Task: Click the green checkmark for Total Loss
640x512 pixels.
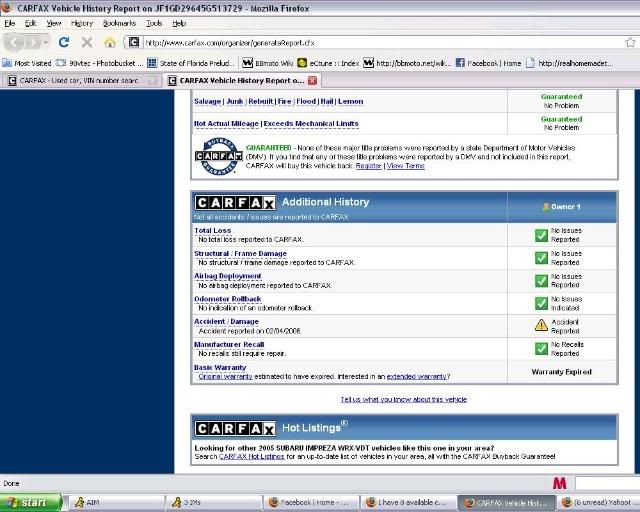Action: [541, 235]
